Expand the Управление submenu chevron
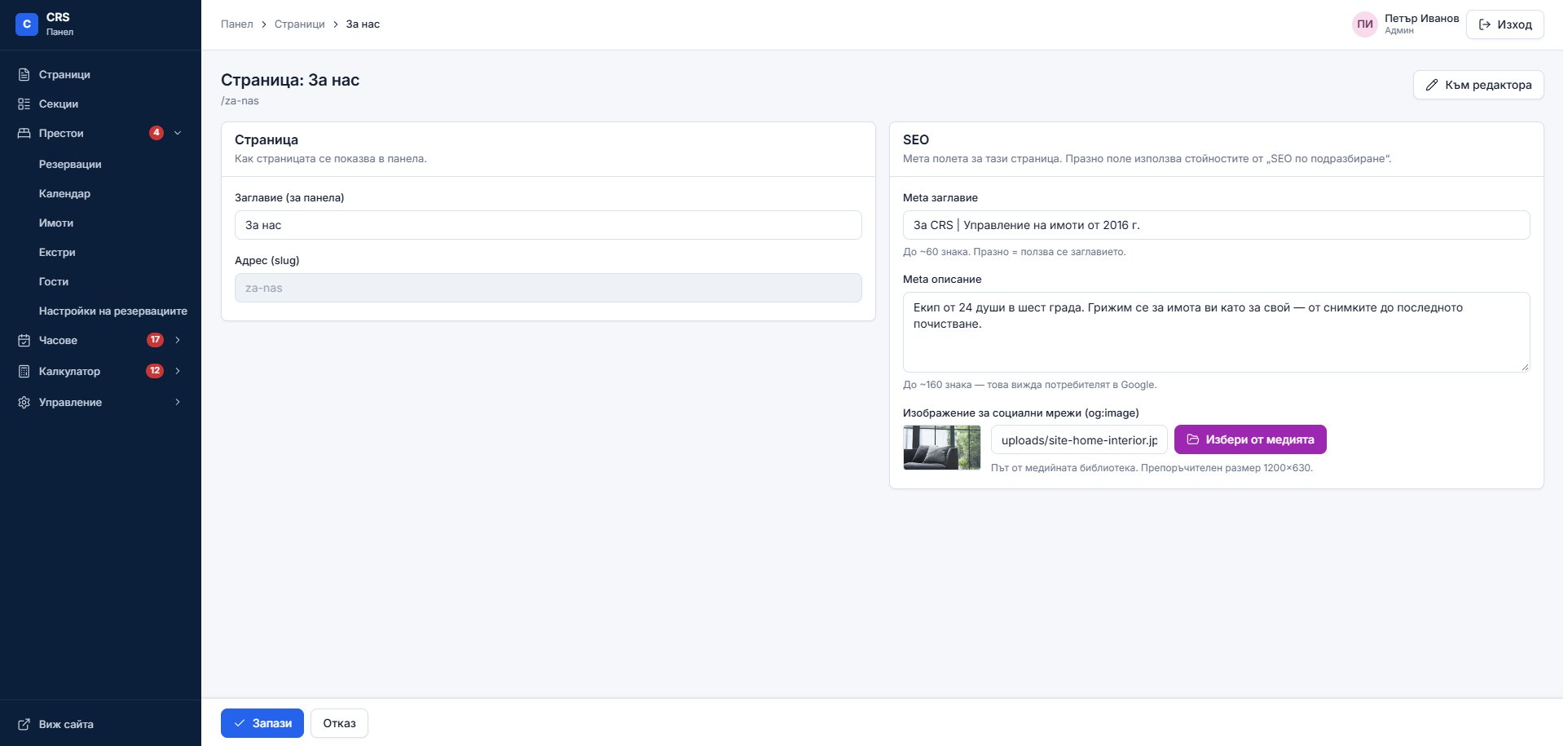 (x=178, y=402)
